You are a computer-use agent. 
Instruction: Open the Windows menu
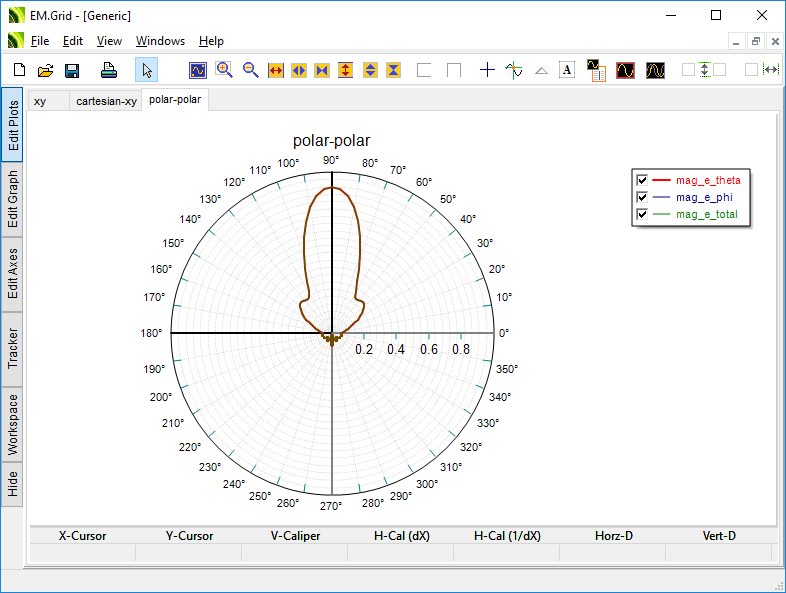click(160, 41)
